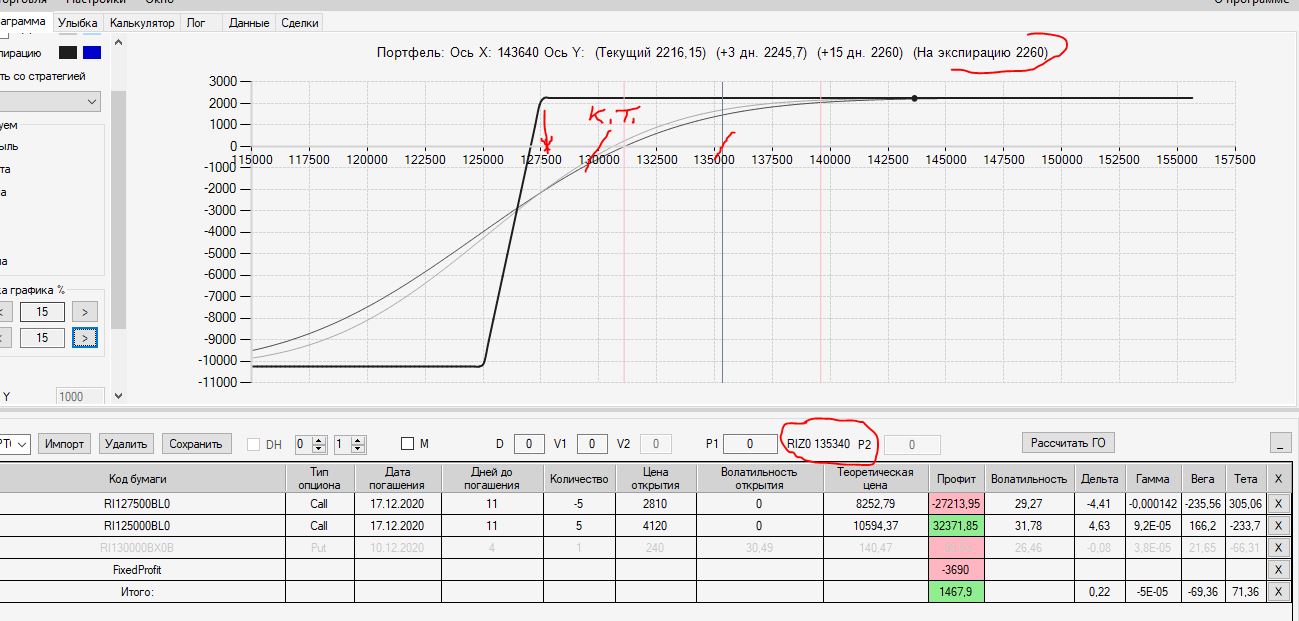
Task: Click the FixedProfit value -3690
Action: tap(957, 570)
